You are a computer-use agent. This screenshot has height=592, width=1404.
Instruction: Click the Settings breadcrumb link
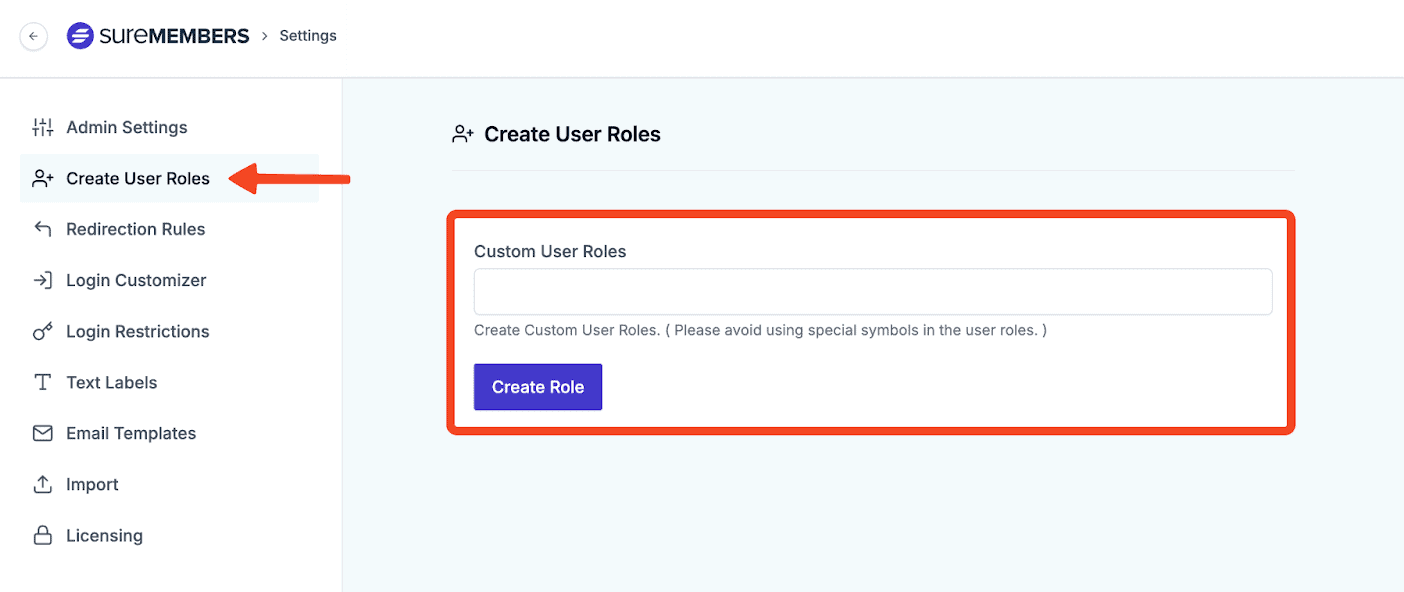click(308, 36)
